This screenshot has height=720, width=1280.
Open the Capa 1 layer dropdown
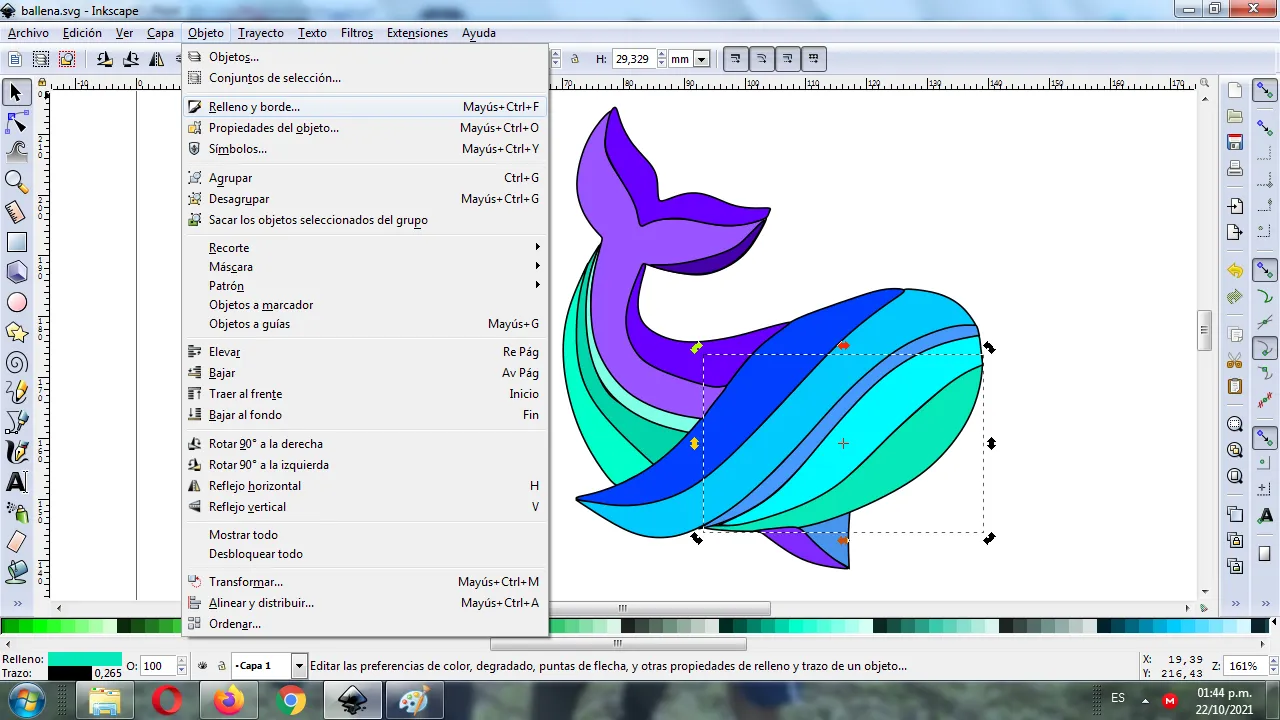tap(298, 666)
